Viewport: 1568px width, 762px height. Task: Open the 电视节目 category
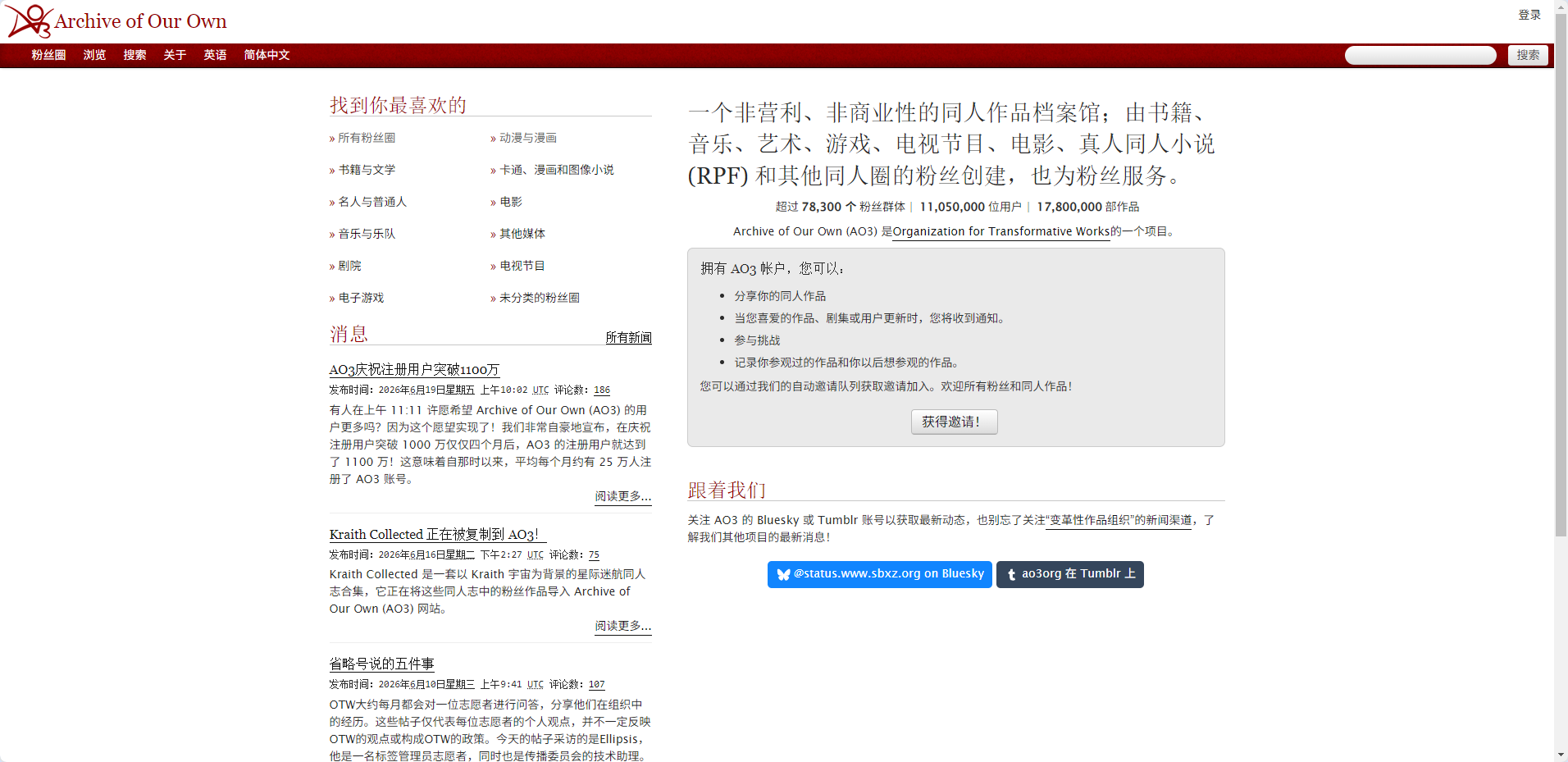(522, 266)
